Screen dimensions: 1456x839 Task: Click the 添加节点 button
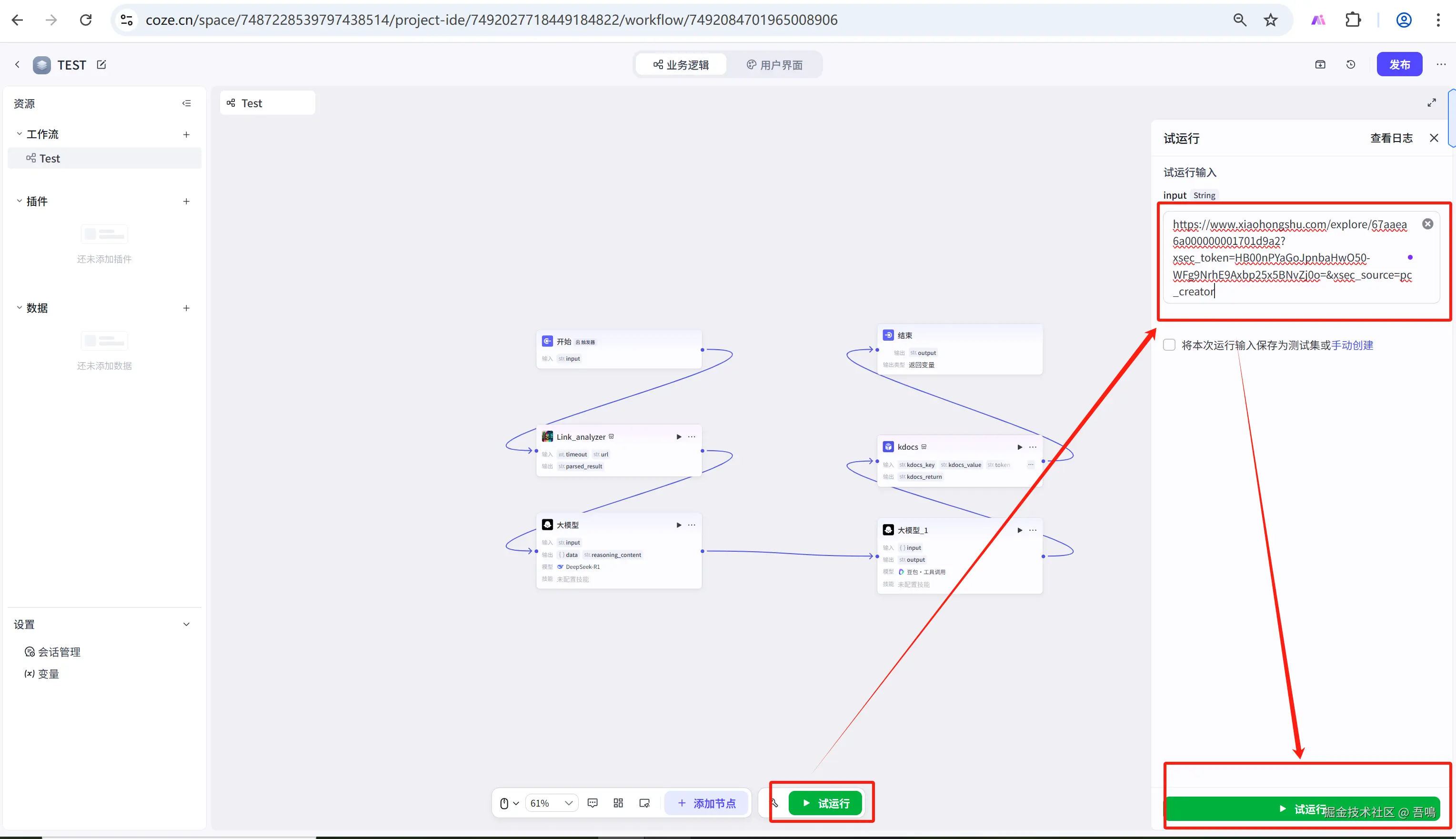pyautogui.click(x=706, y=803)
